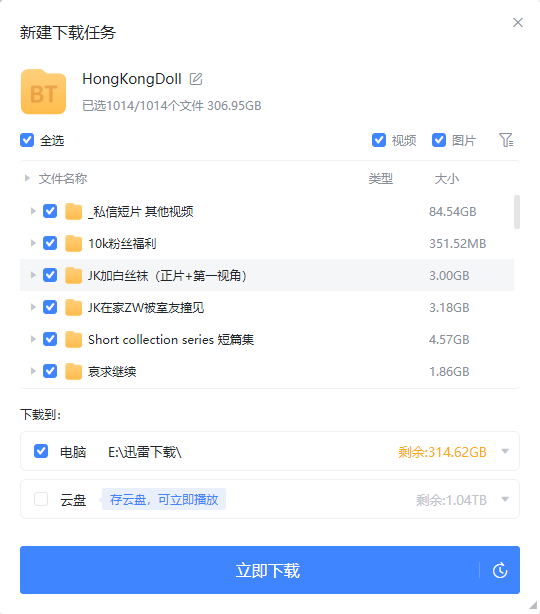Click the E:\迅雷下载\ path field

coord(145,452)
